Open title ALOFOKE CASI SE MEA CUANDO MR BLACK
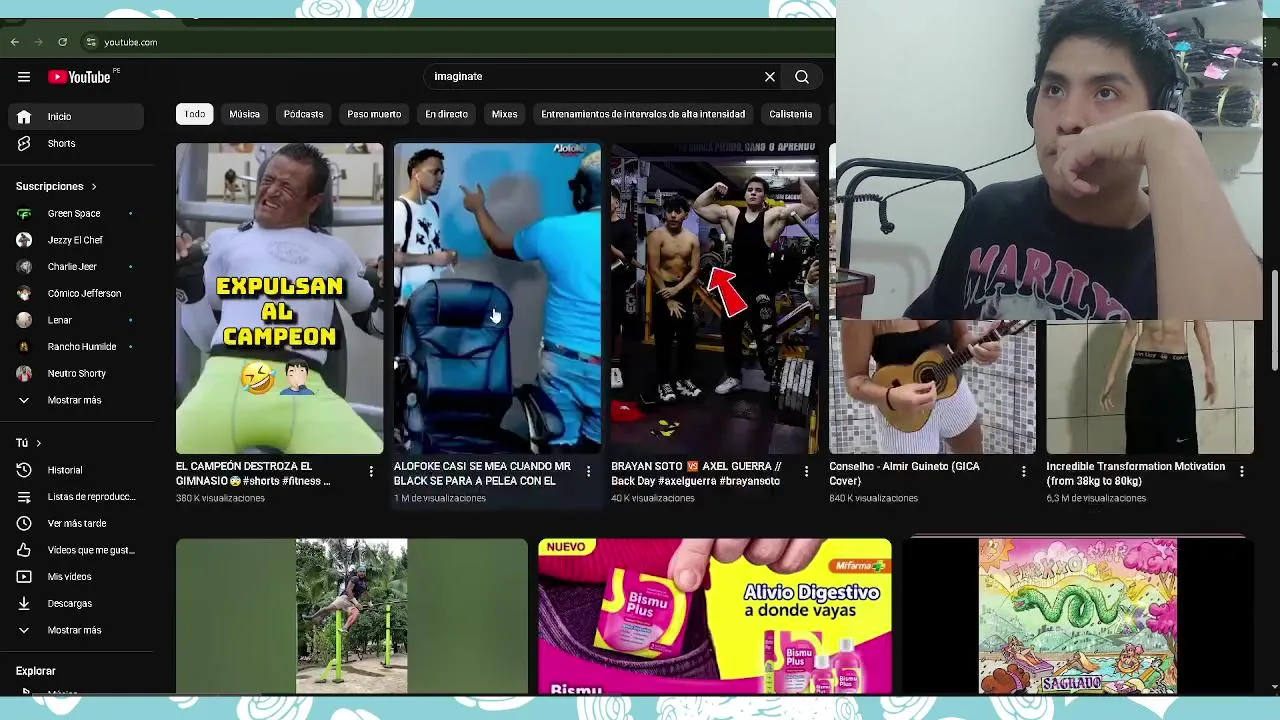This screenshot has width=1280, height=720. [482, 474]
